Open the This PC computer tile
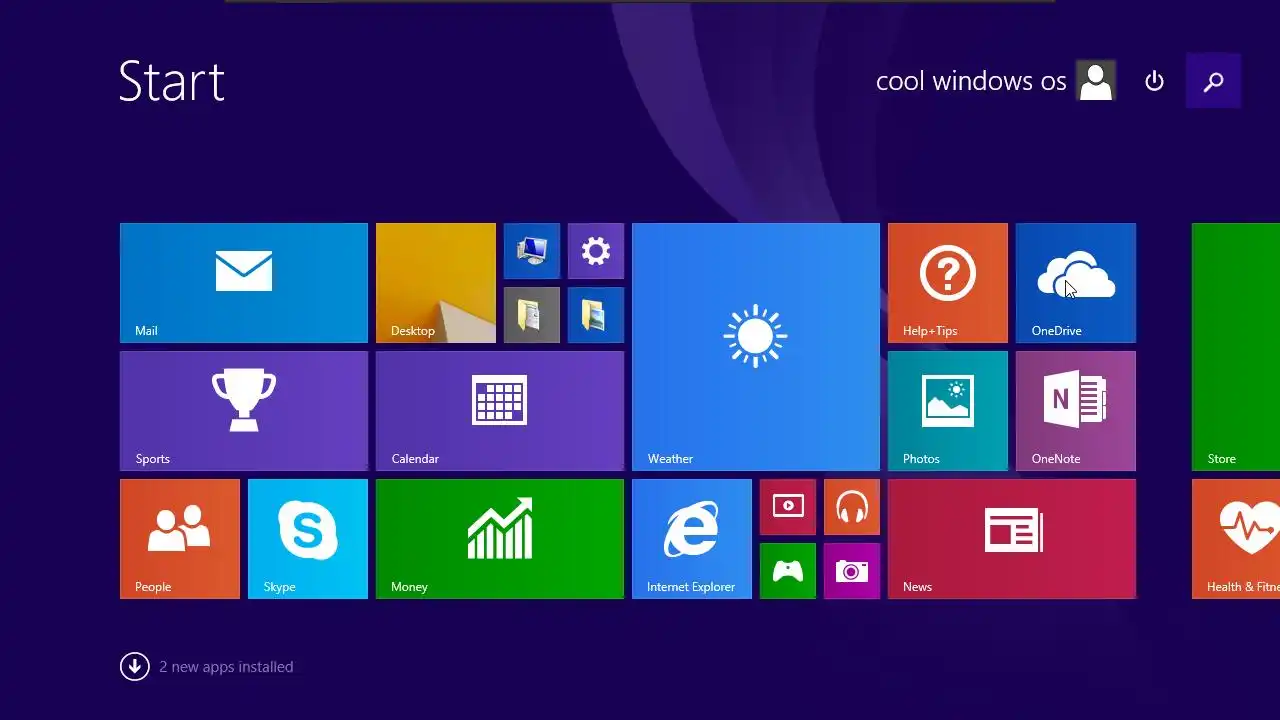The width and height of the screenshot is (1280, 720). coord(532,251)
